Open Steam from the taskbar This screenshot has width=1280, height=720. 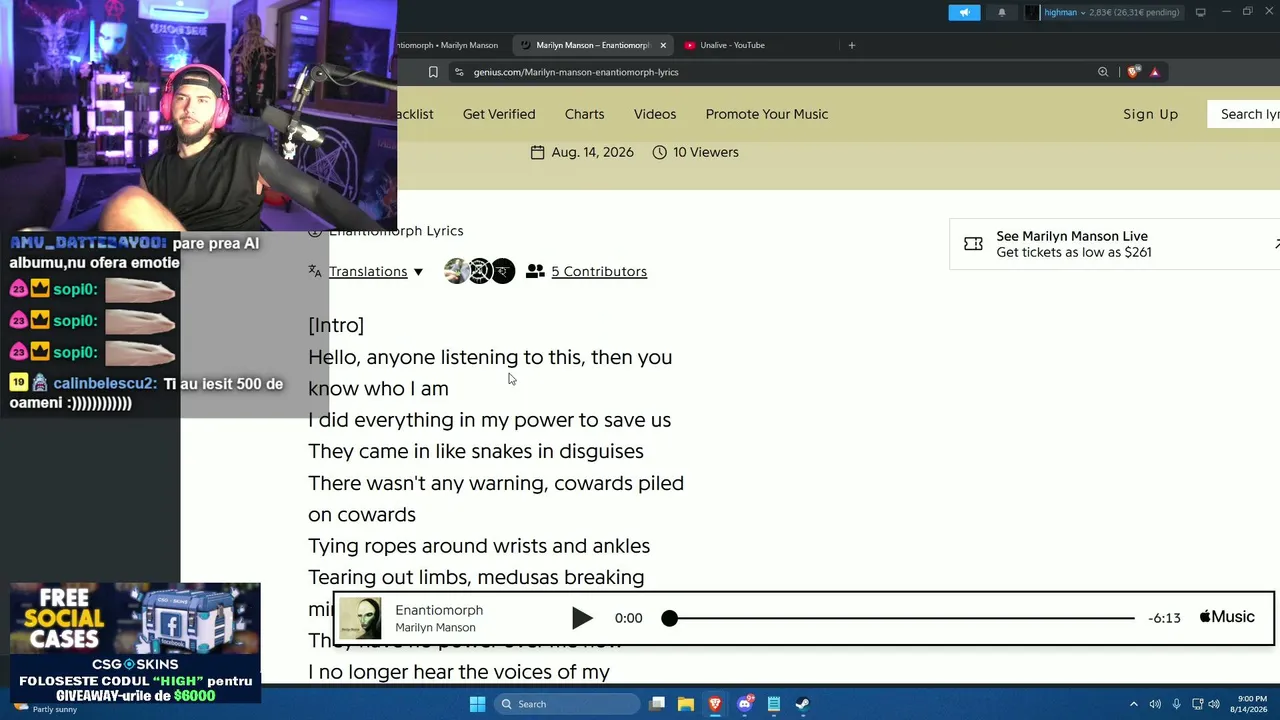coord(803,704)
